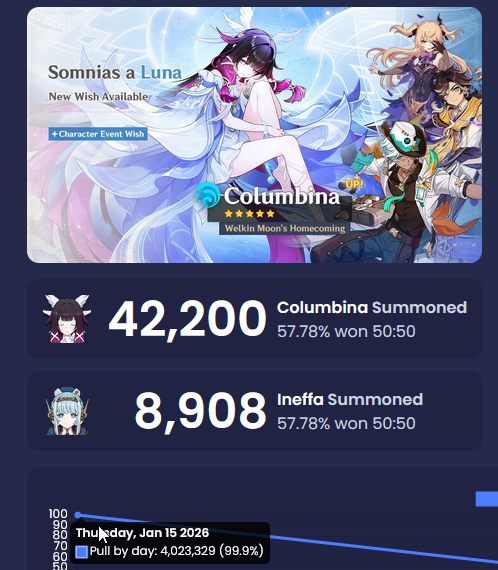Click the 42,200 summon count
498x570 pixels.
pyautogui.click(x=188, y=319)
